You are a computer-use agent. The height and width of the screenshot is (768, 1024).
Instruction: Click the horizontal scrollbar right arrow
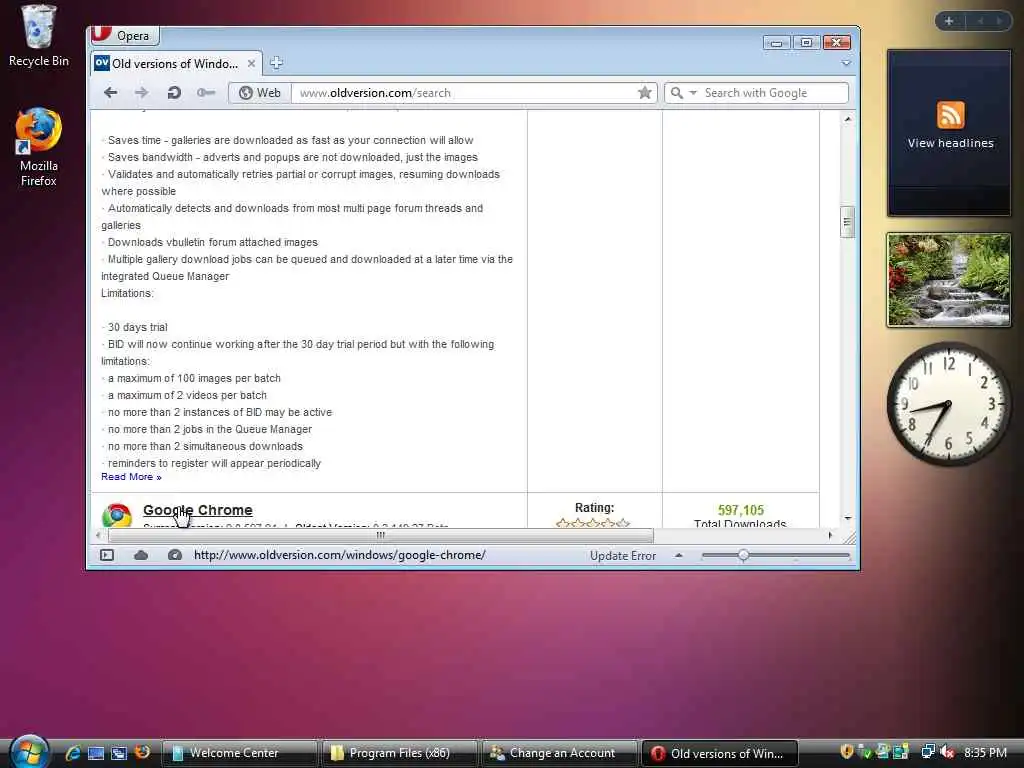click(x=830, y=536)
